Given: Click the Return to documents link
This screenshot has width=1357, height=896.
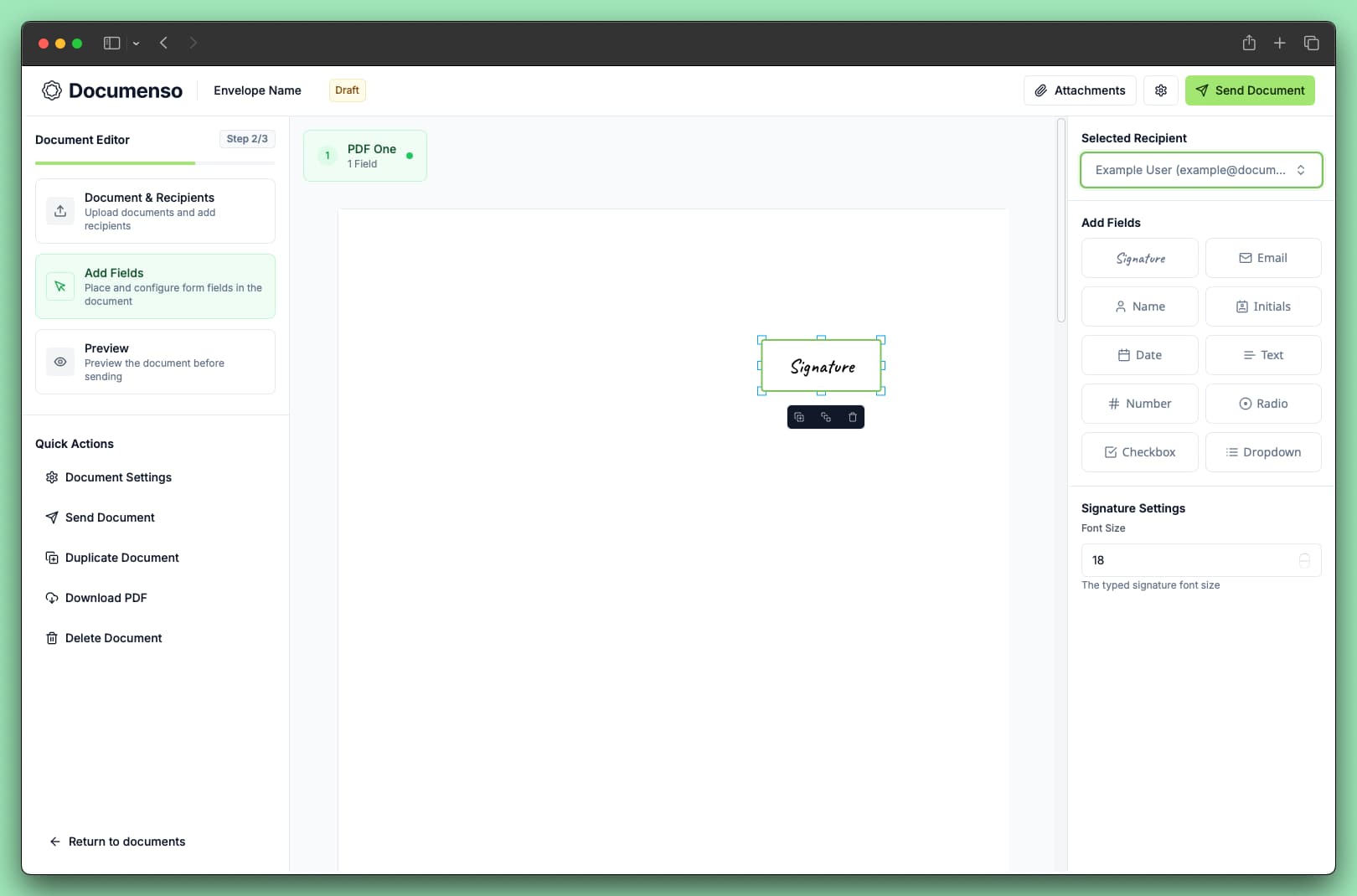Looking at the screenshot, I should pyautogui.click(x=117, y=841).
